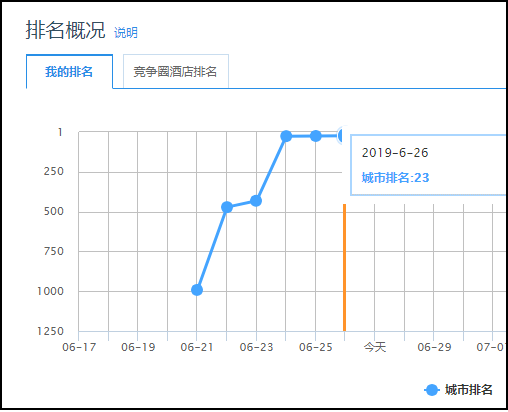508x412 pixels.
Task: Click the 2019-6-26 tooltip box
Action: (x=429, y=165)
